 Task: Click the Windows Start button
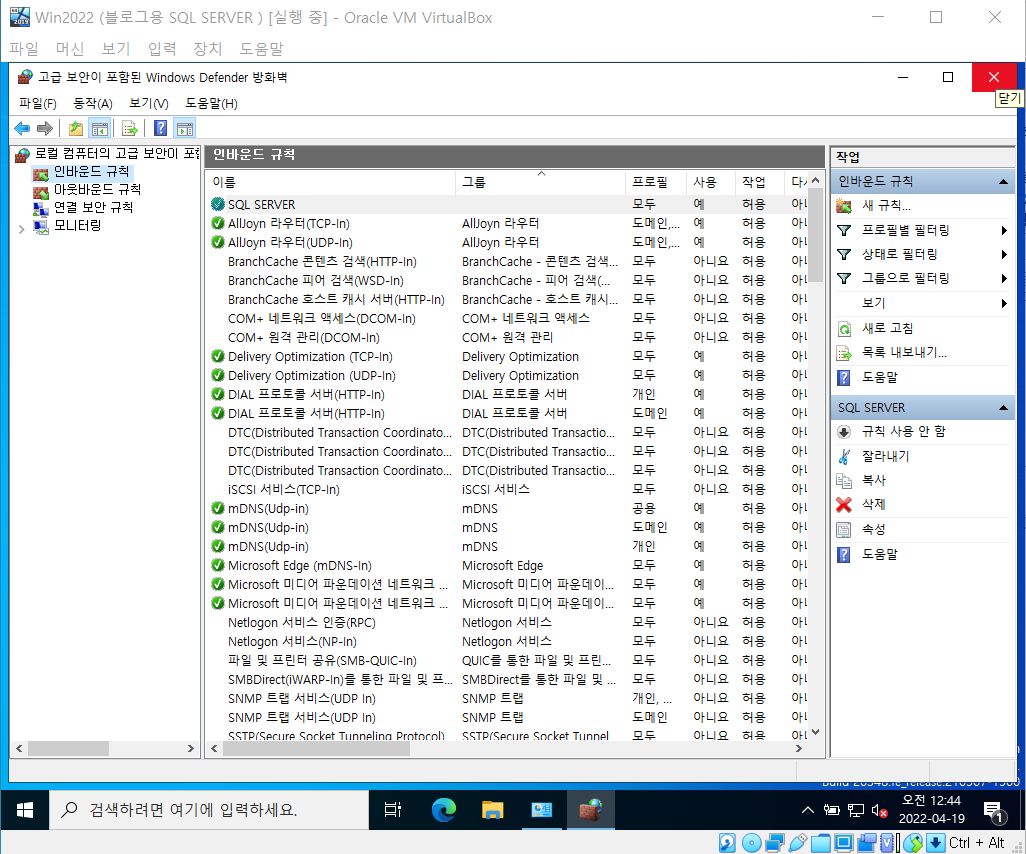pos(25,810)
